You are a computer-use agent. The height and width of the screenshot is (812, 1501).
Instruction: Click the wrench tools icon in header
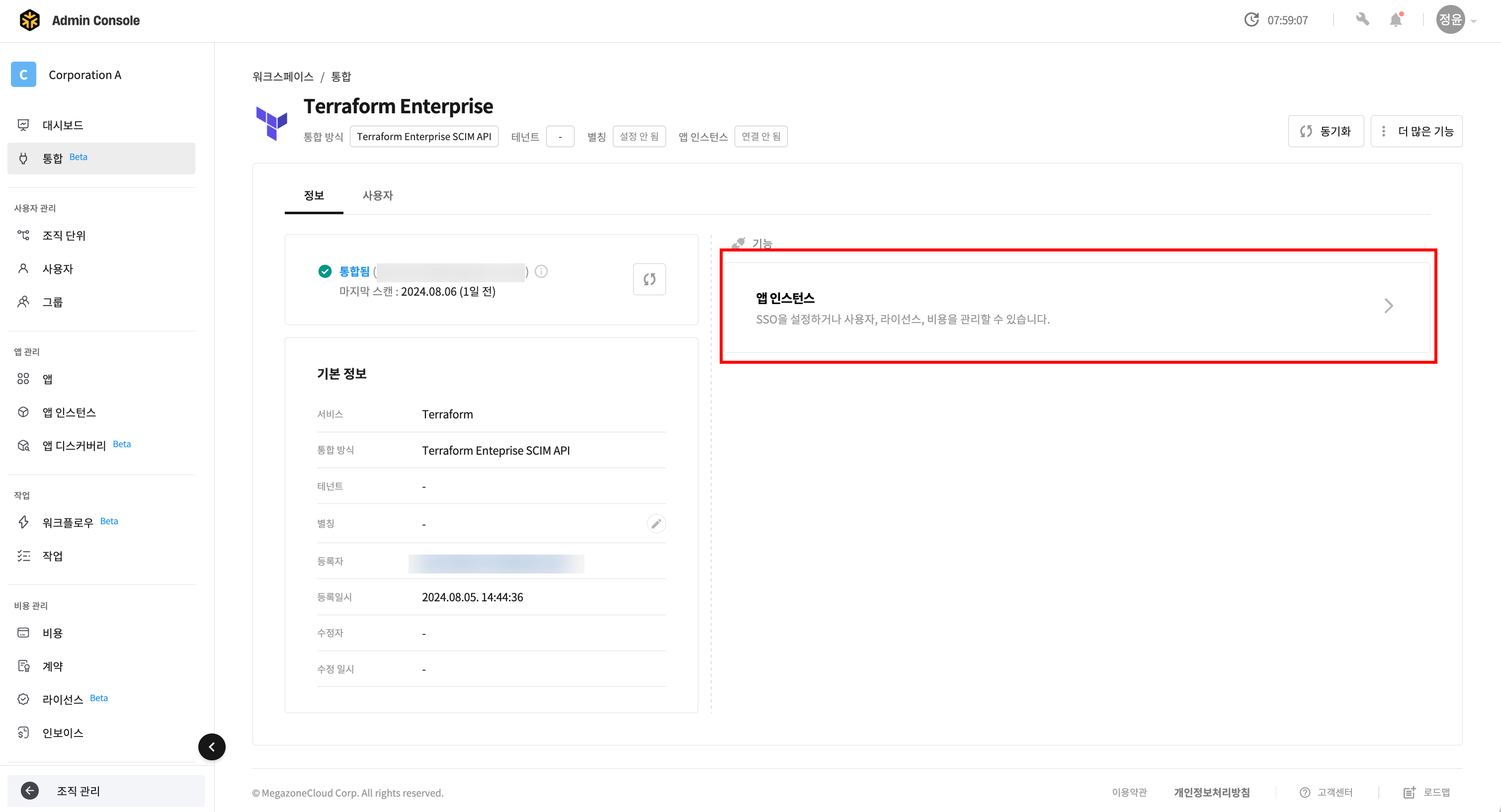[x=1362, y=20]
